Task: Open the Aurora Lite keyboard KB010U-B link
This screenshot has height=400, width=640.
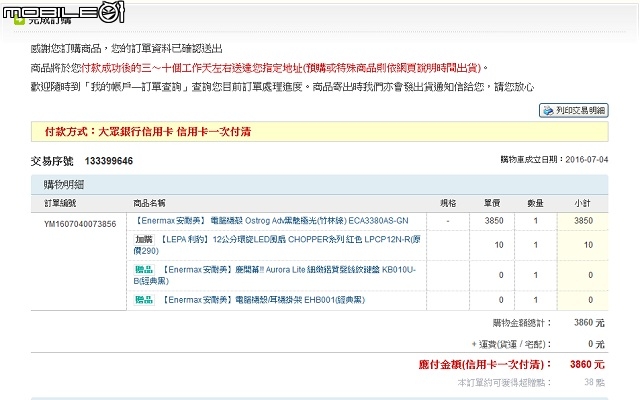Action: [274, 275]
